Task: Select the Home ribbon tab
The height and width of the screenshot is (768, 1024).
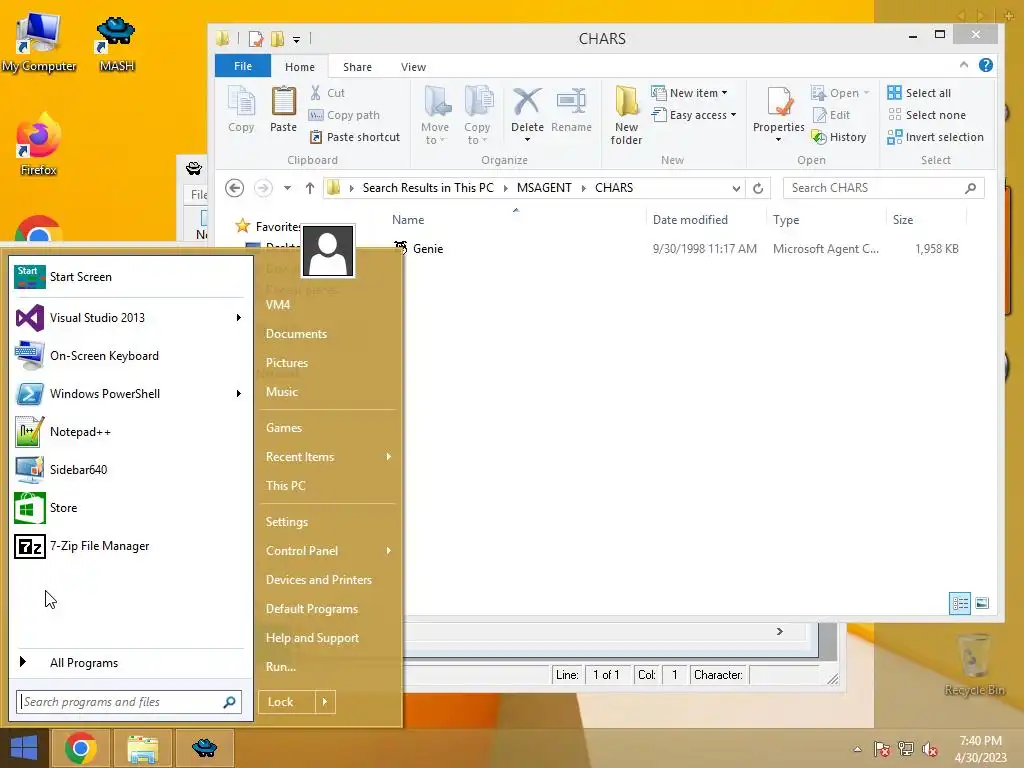Action: click(300, 67)
